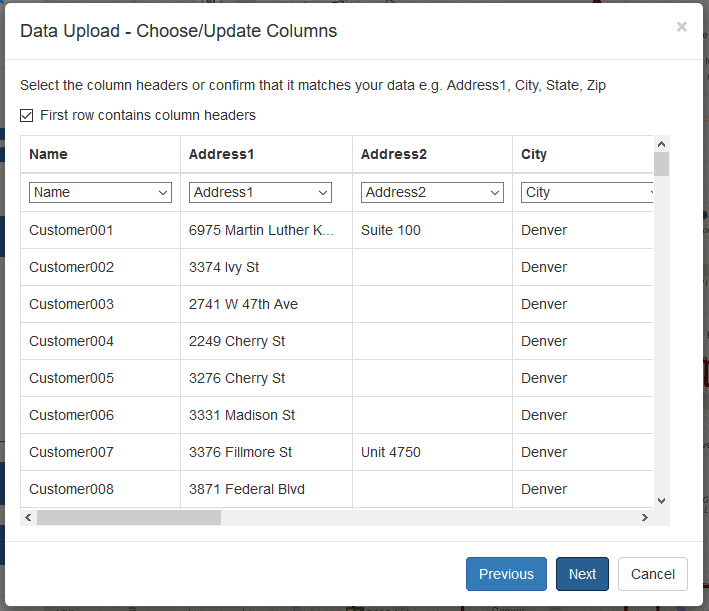
Task: Open the City column mapping dropdown
Action: pos(587,193)
